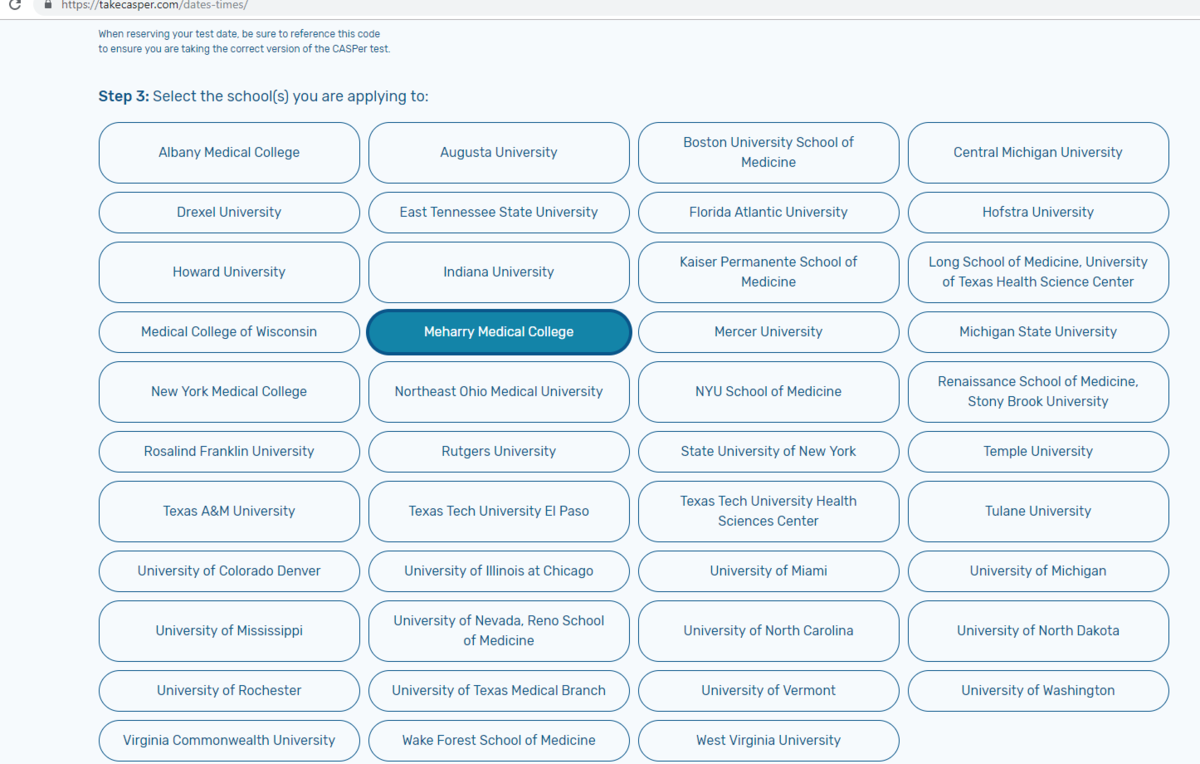Select Central Michigan University

coord(1038,152)
